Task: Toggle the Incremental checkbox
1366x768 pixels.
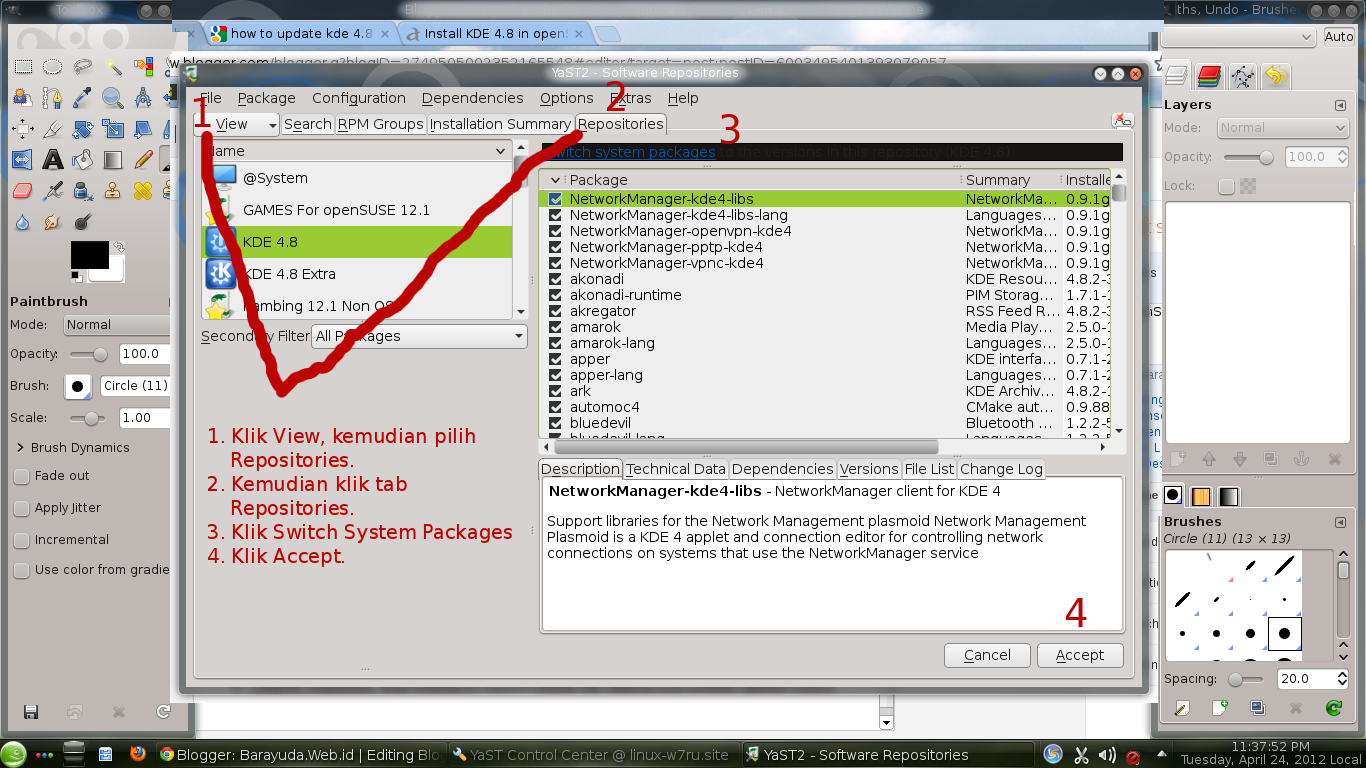Action: tap(21, 540)
